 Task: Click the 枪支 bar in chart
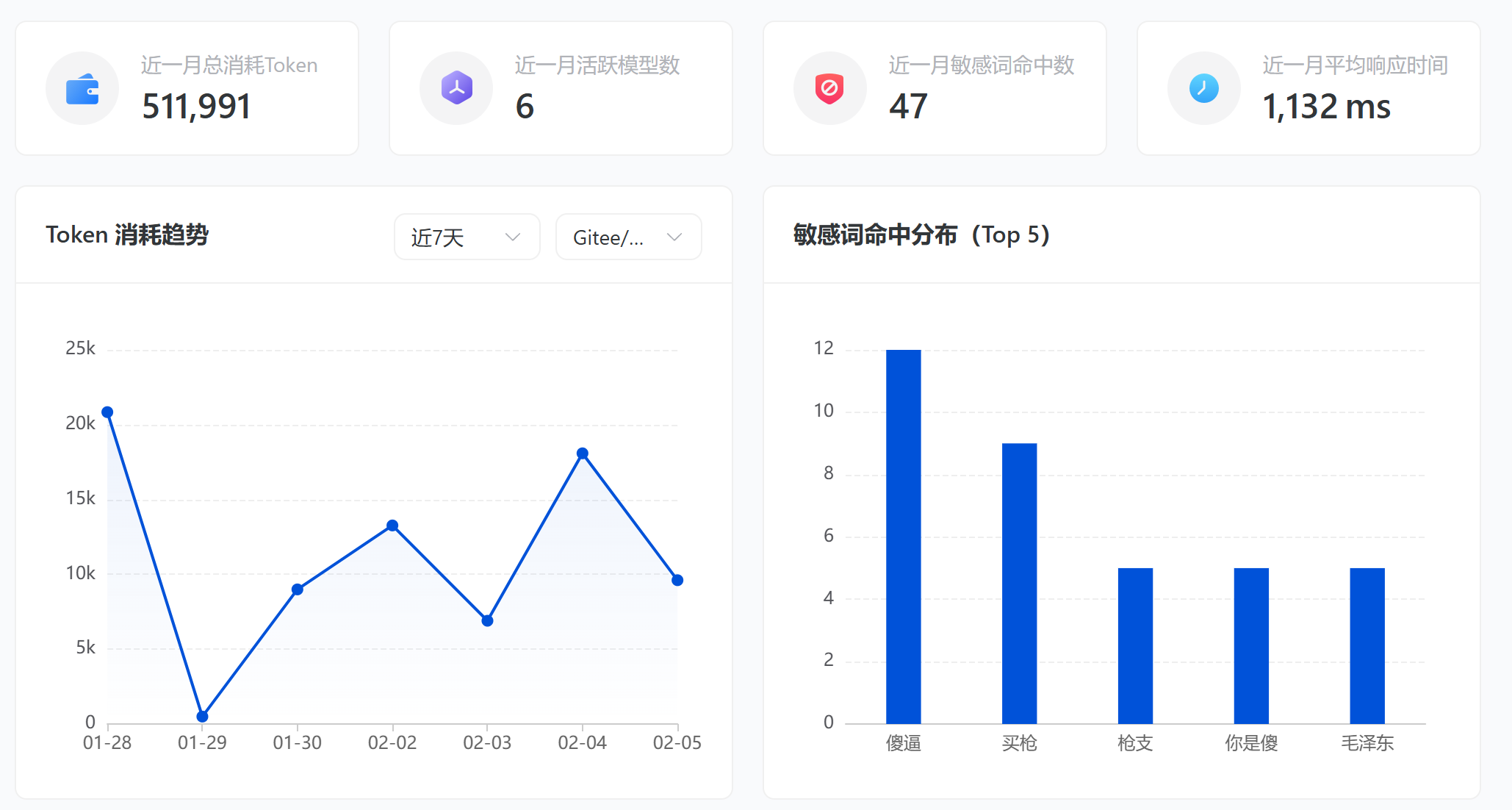coord(1135,645)
